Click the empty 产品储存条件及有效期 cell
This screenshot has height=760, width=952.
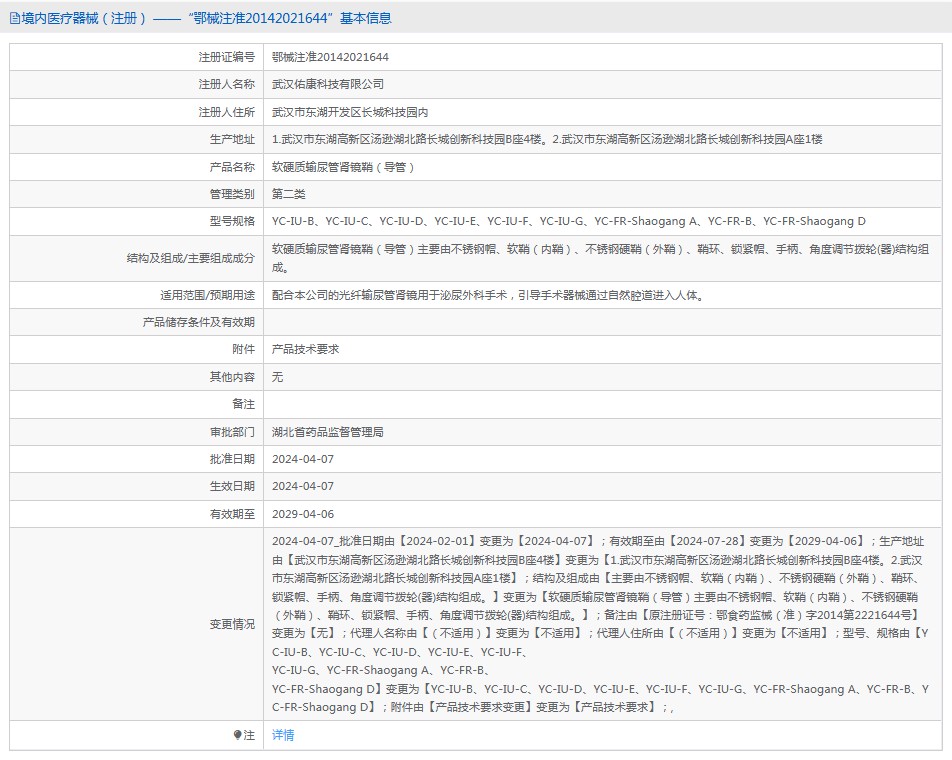click(600, 322)
